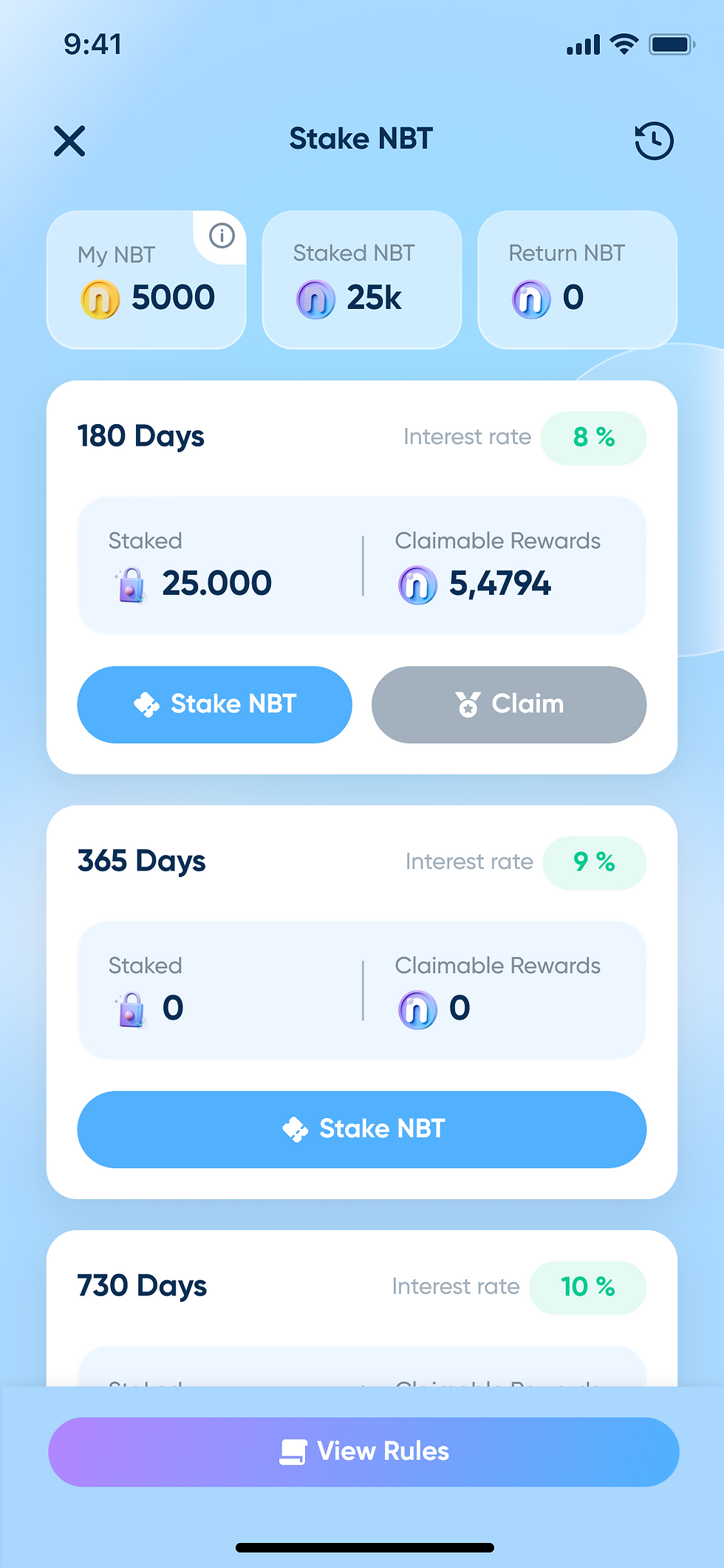Select the 8 % interest rate badge
Viewport: 724px width, 1568px height.
pyautogui.click(x=593, y=437)
